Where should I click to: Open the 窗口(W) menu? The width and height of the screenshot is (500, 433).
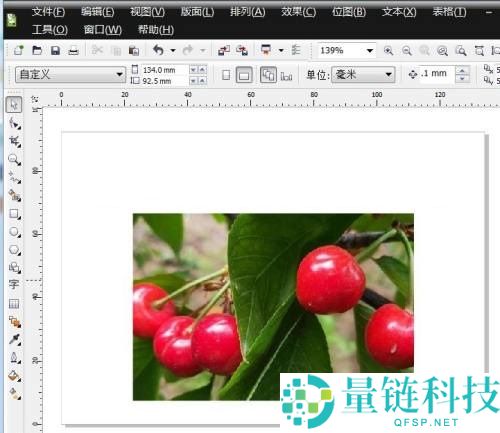coord(103,30)
